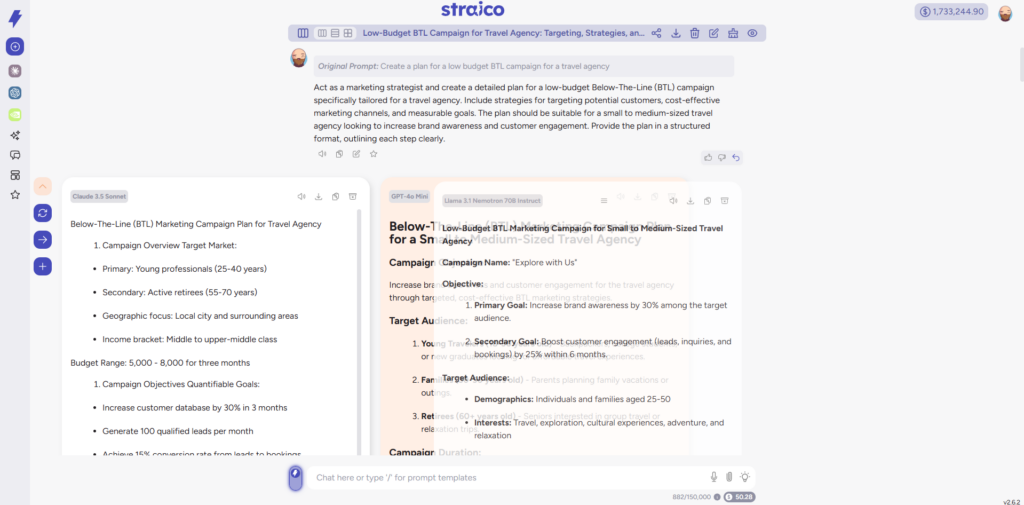Click the blue right-arrow button

point(42,240)
